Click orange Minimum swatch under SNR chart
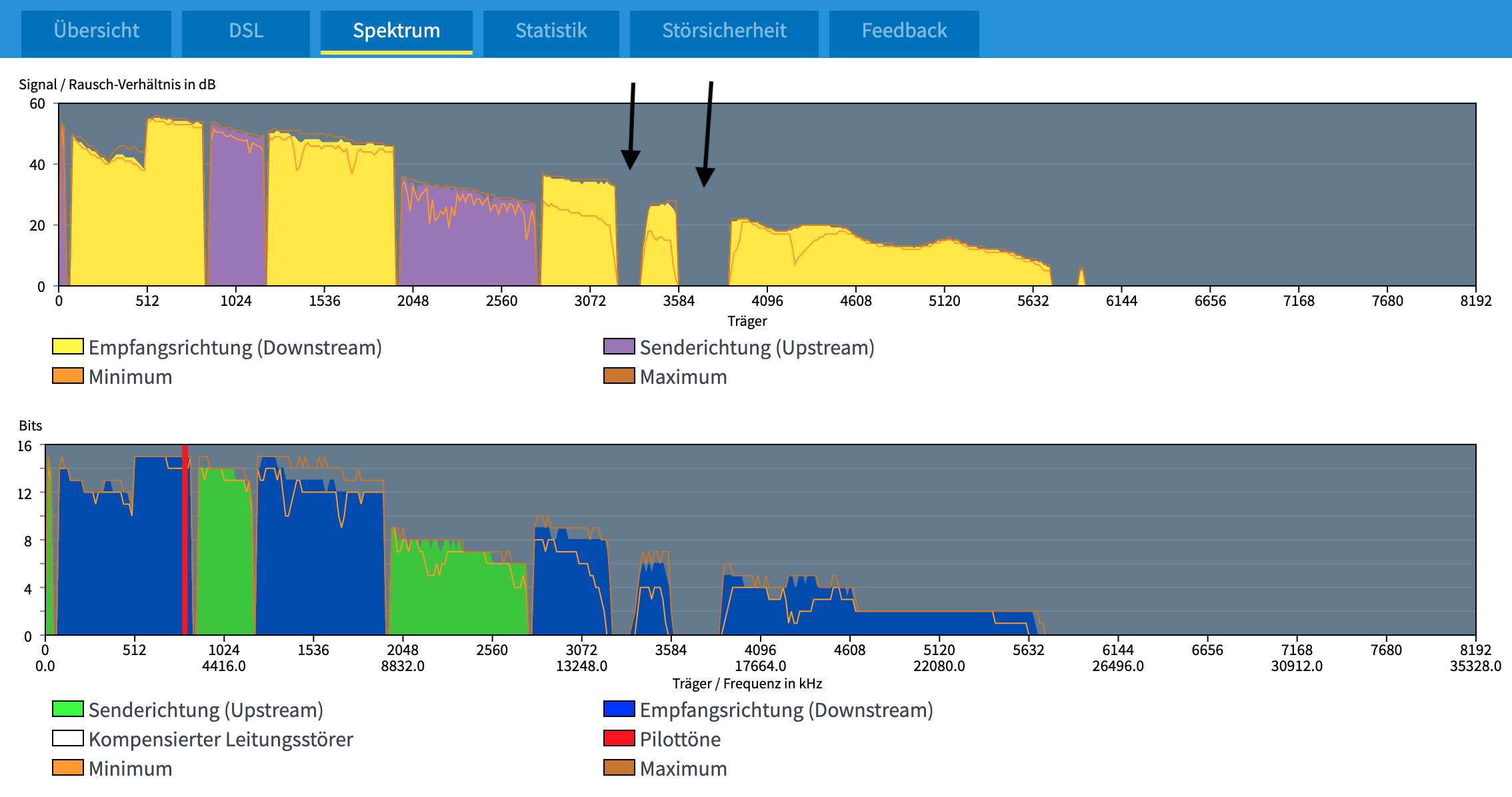Screen dimensions: 1512x797 [68, 376]
